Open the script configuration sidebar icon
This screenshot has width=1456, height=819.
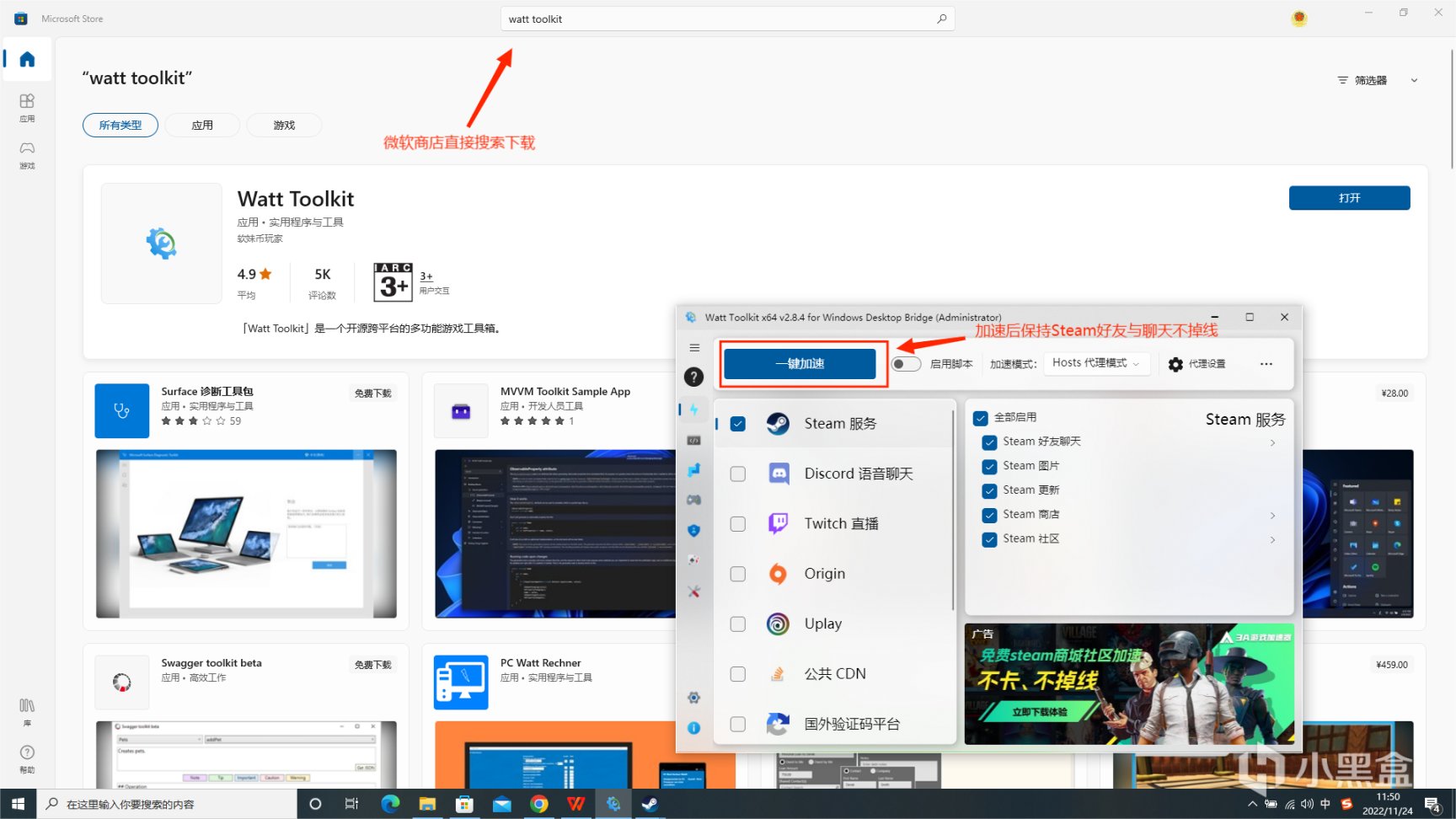click(x=694, y=440)
